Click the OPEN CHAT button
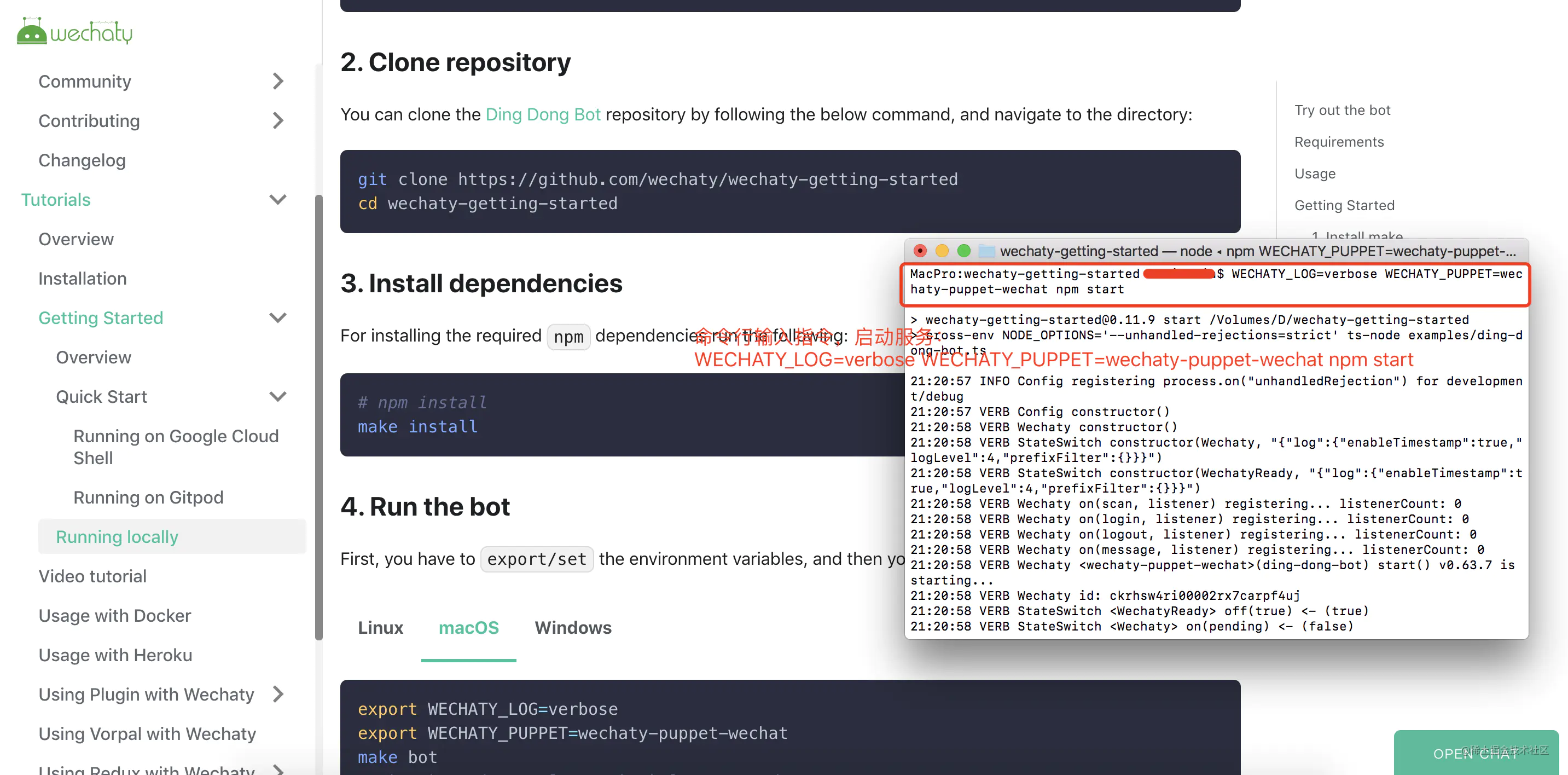Viewport: 1568px width, 775px height. click(x=1476, y=753)
